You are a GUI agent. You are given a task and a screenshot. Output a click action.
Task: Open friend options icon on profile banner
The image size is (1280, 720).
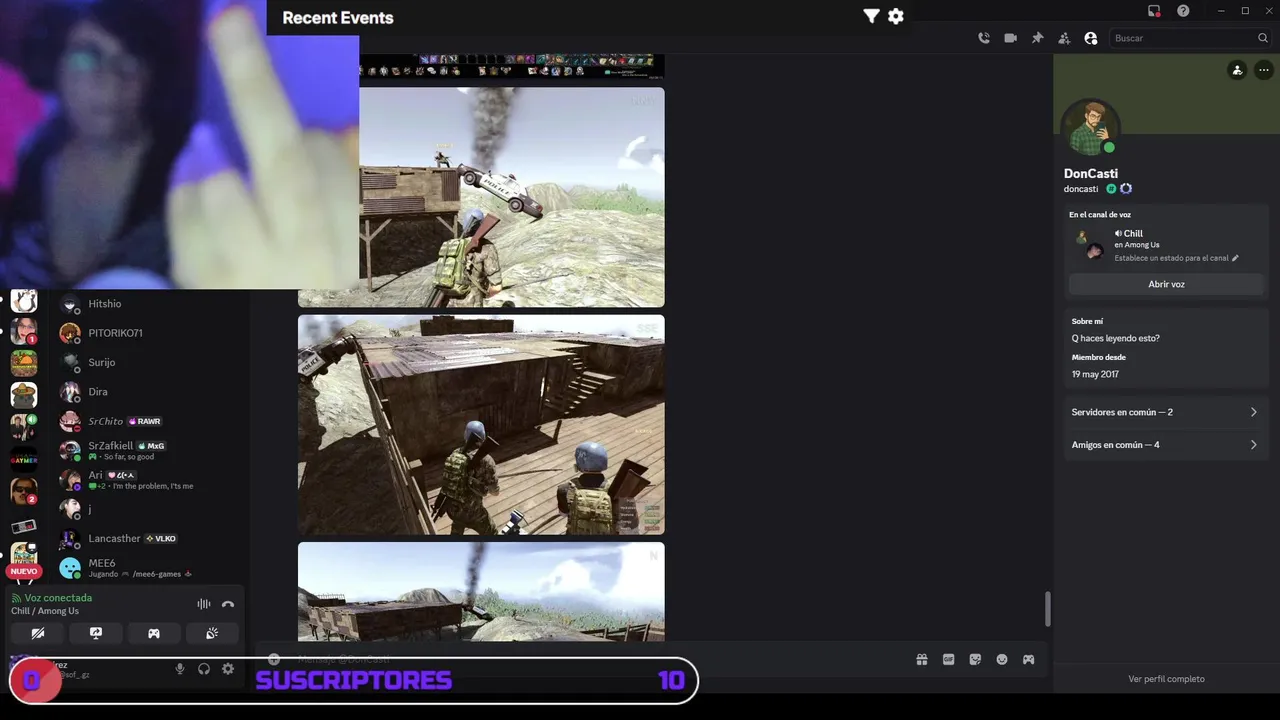click(x=1237, y=70)
